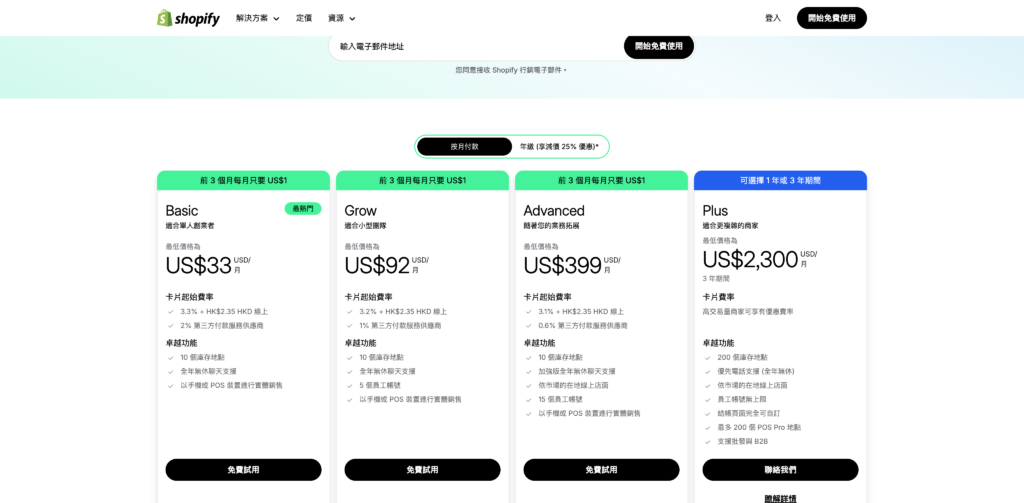The width and height of the screenshot is (1024, 503).
Task: Click 可選擇 1 年或 3 年期間 banner
Action: pyautogui.click(x=780, y=180)
